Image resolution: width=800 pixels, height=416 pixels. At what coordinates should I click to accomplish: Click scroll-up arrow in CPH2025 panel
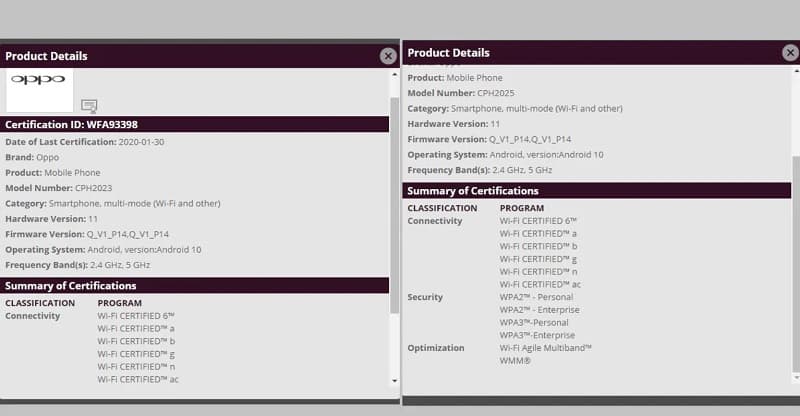(796, 71)
